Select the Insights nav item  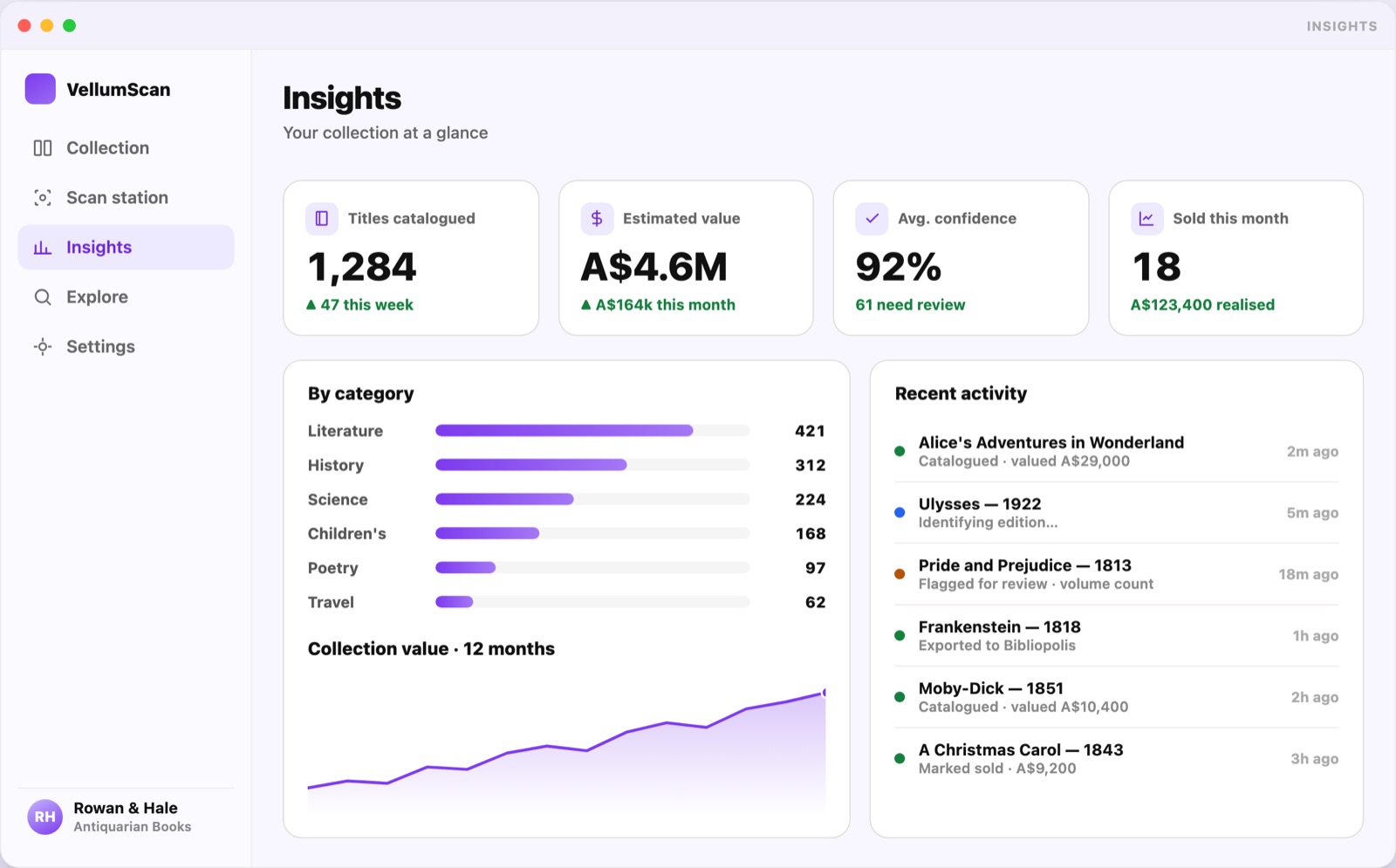126,247
